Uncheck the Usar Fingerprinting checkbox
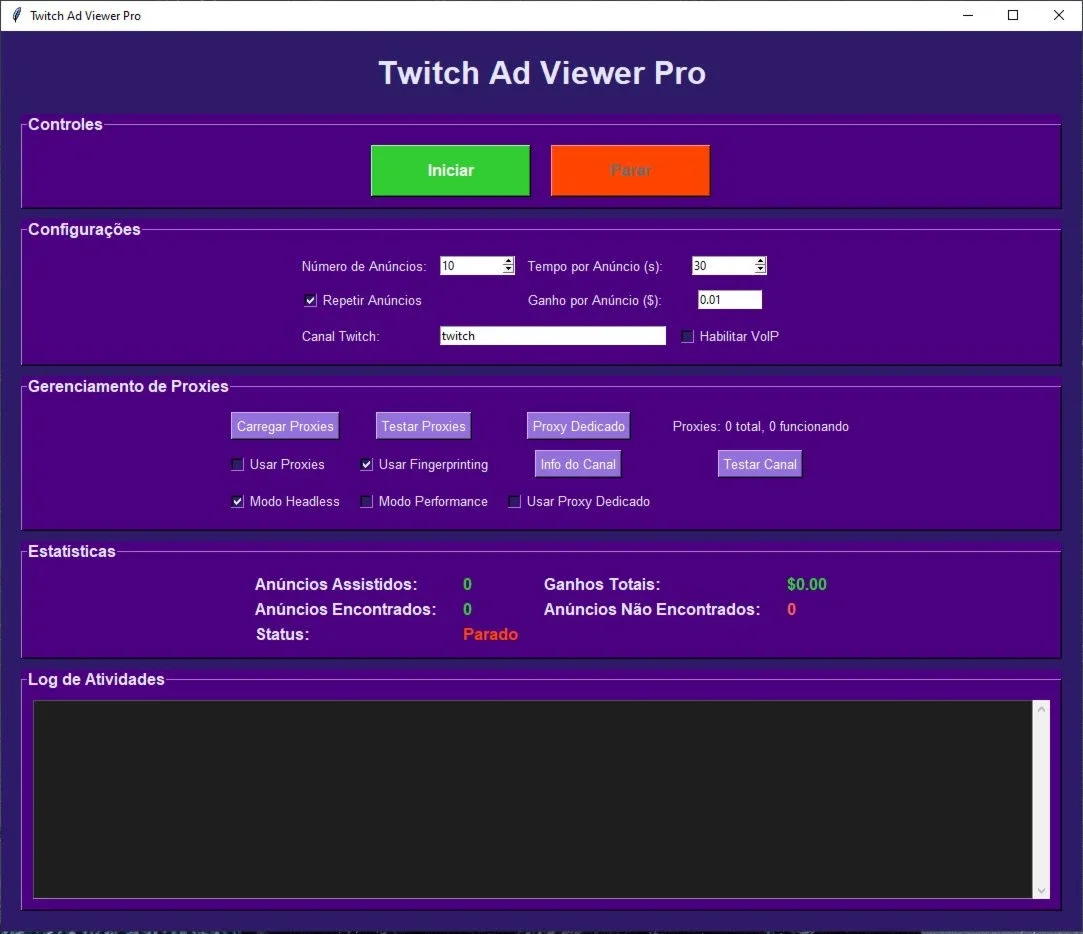This screenshot has width=1083, height=934. point(367,464)
